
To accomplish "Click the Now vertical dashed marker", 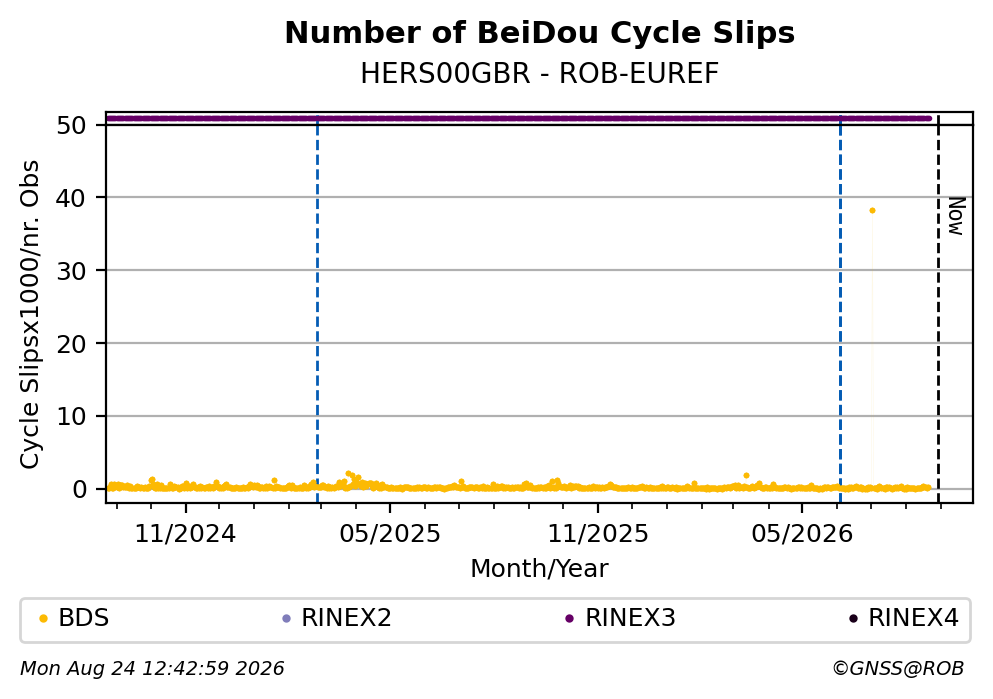I will point(938,308).
